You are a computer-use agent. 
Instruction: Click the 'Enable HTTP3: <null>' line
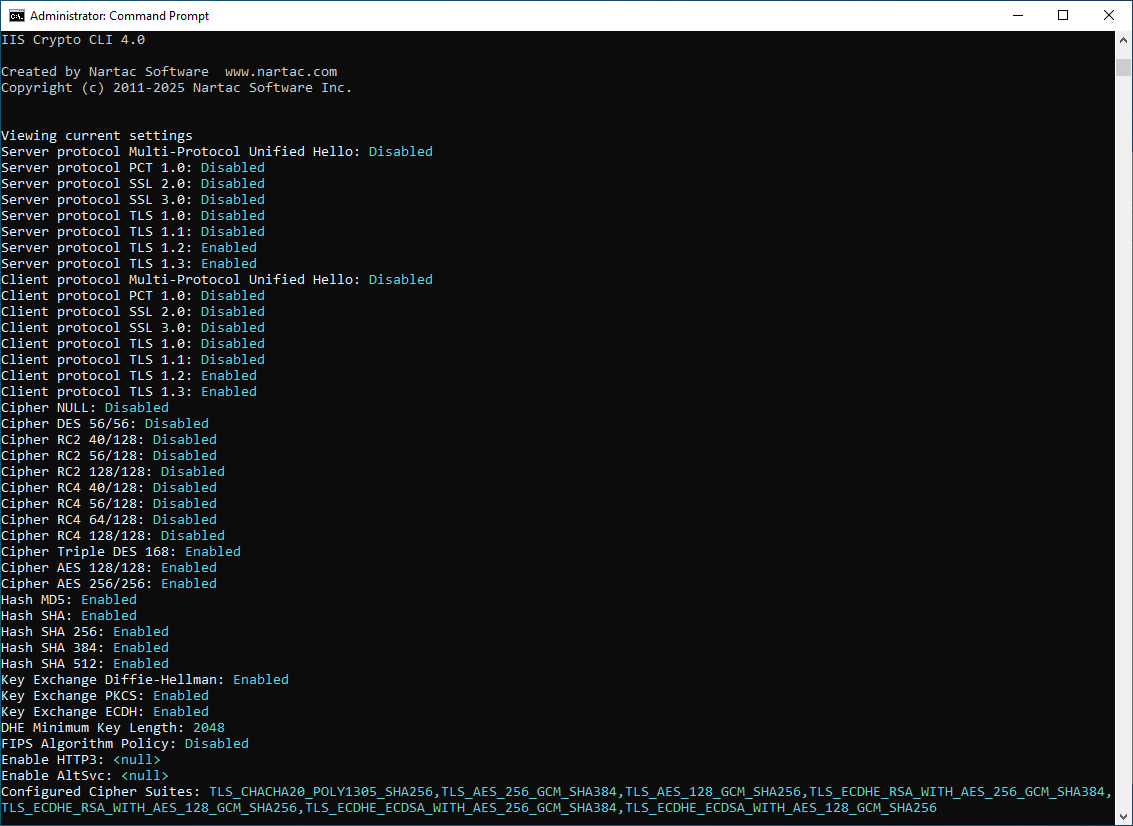(81, 760)
